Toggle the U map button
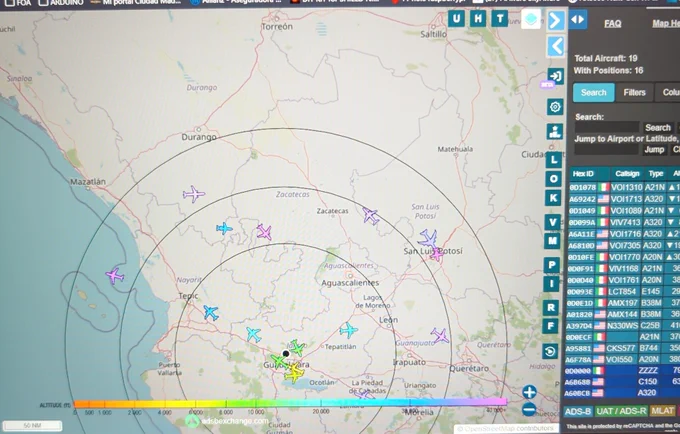The width and height of the screenshot is (680, 434). pyautogui.click(x=456, y=19)
